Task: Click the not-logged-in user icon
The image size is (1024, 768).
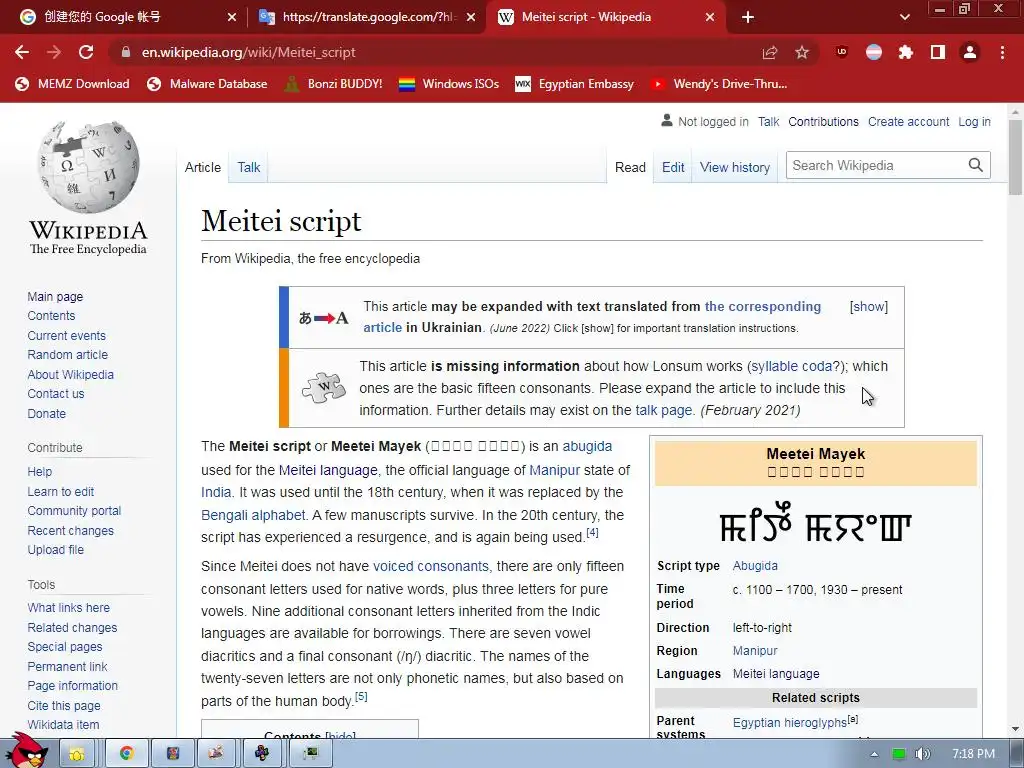Action: [x=667, y=121]
